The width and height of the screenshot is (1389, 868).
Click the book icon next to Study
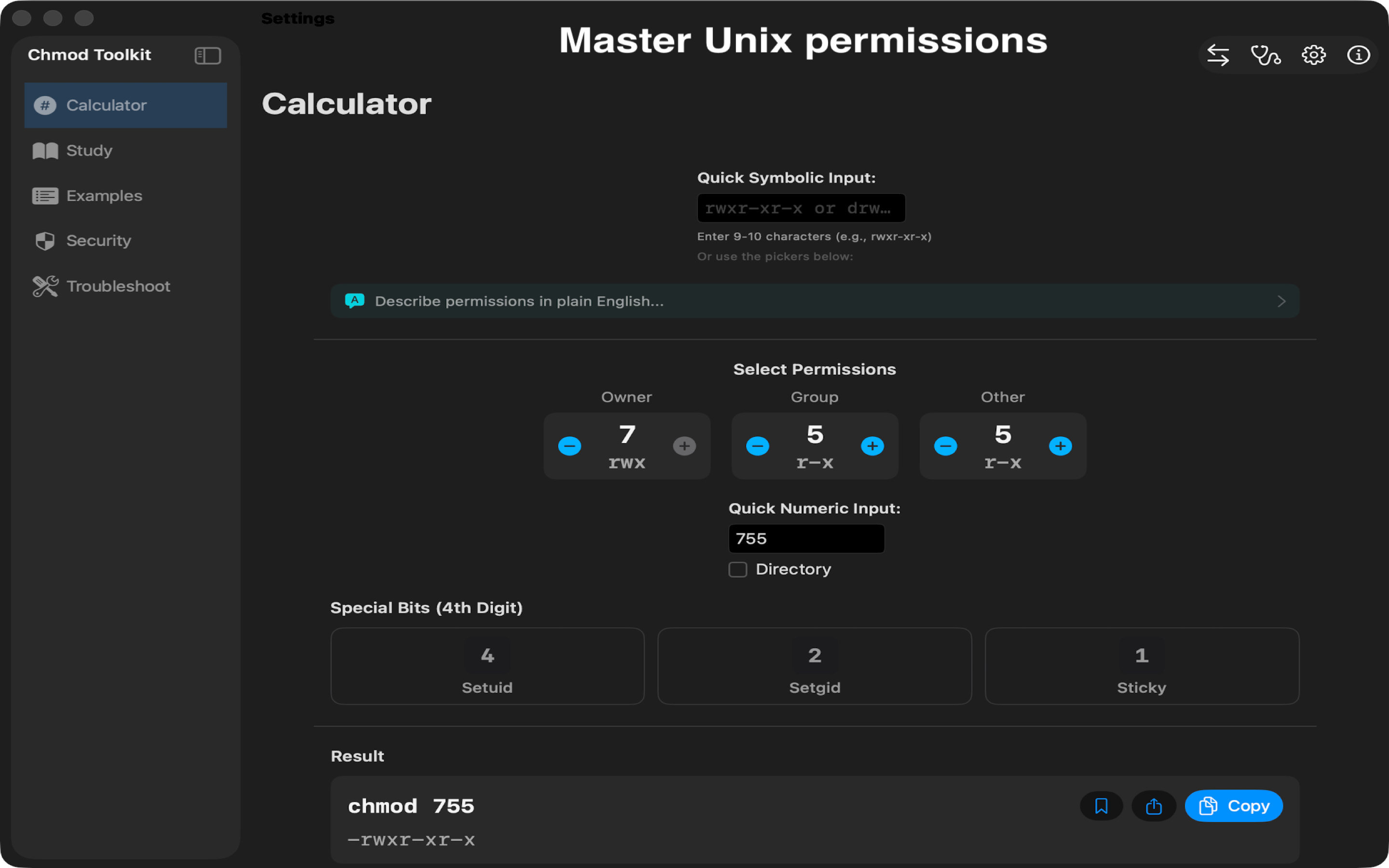pos(45,150)
